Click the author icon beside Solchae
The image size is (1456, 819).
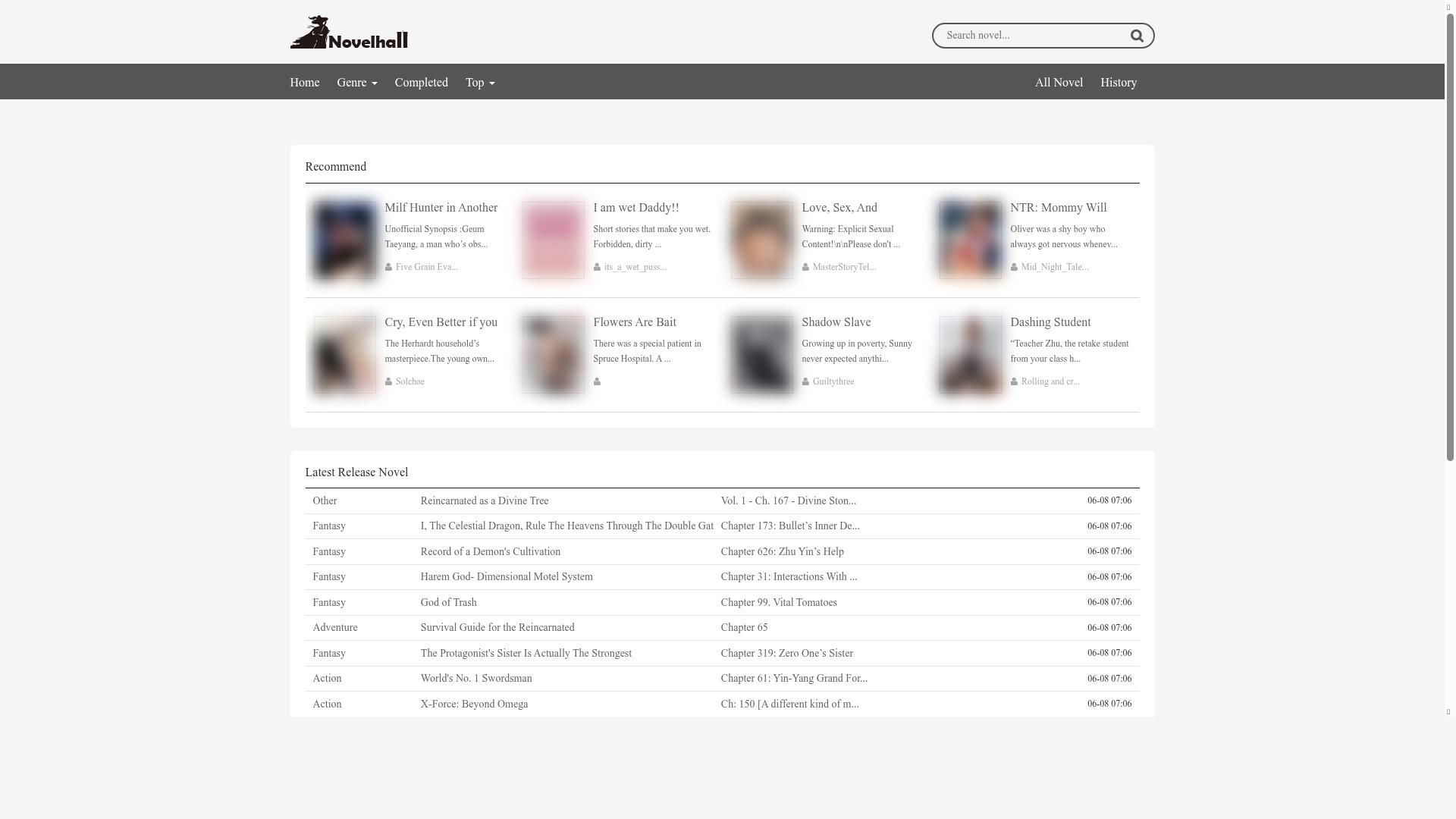(389, 381)
